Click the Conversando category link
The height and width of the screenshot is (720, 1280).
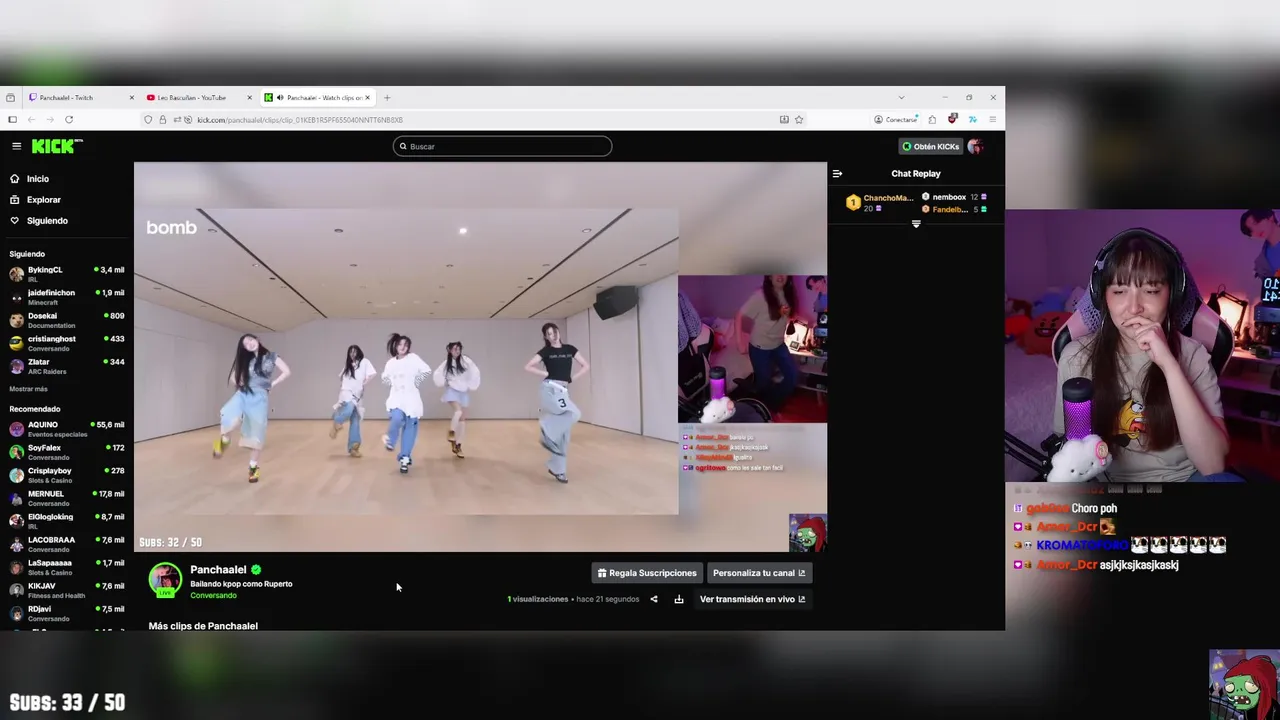point(213,596)
